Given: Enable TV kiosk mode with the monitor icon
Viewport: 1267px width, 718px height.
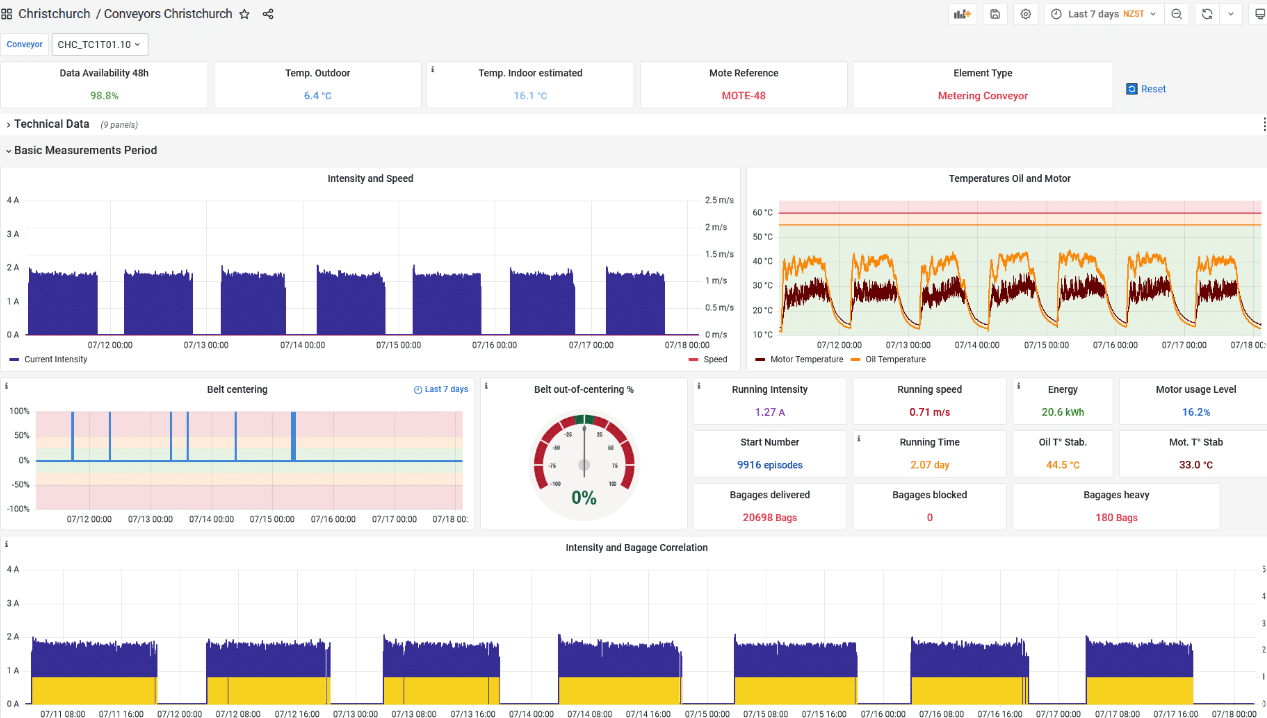Looking at the screenshot, I should 1259,13.
